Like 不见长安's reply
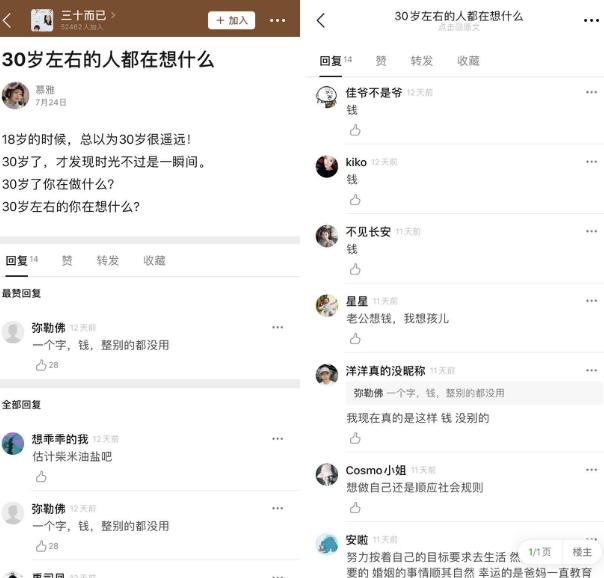Image resolution: width=604 pixels, height=578 pixels. tap(355, 269)
